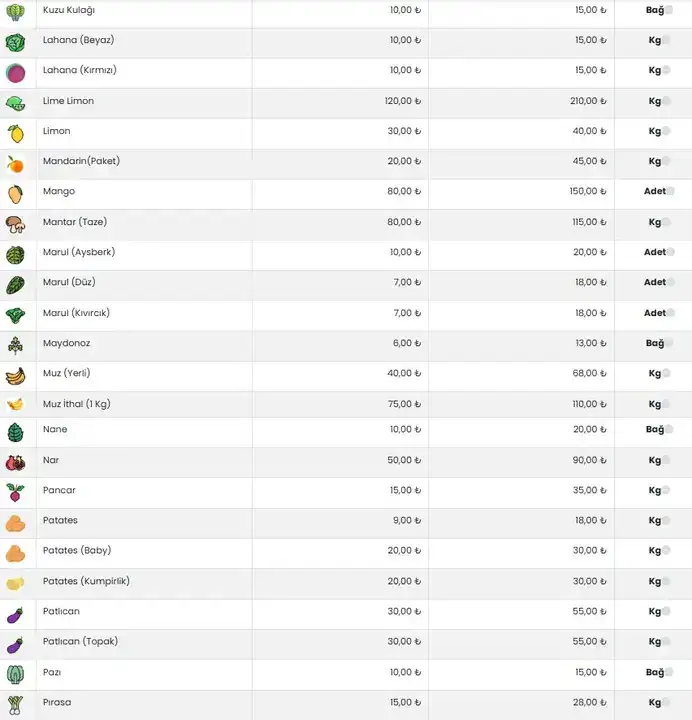Click the lime icon beside Lime Limon
The height and width of the screenshot is (720, 692).
15,104
